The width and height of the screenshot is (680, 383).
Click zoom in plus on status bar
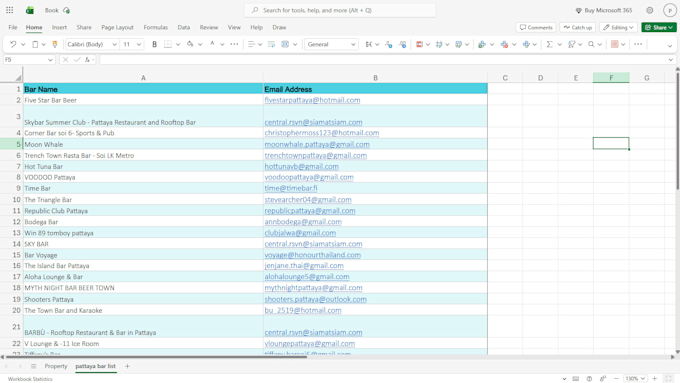[654, 379]
